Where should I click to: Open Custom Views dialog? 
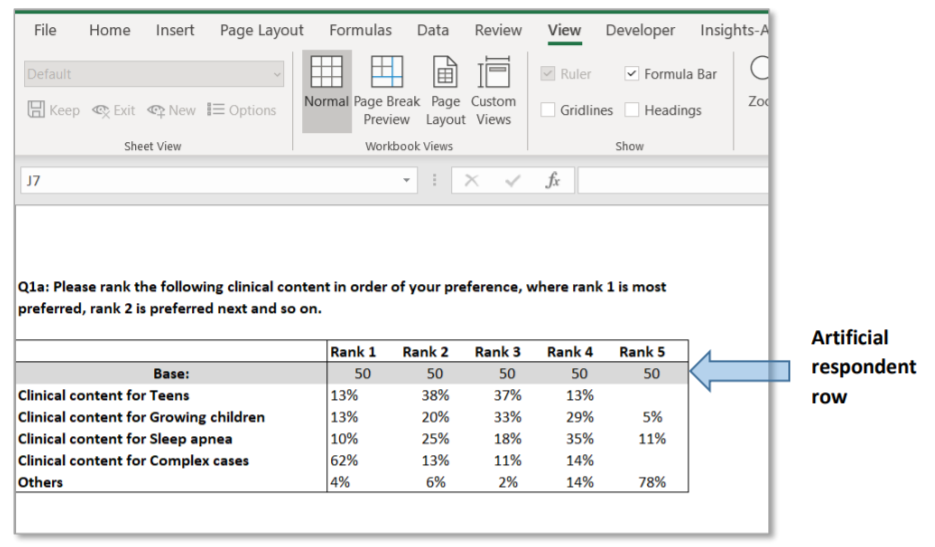493,74
